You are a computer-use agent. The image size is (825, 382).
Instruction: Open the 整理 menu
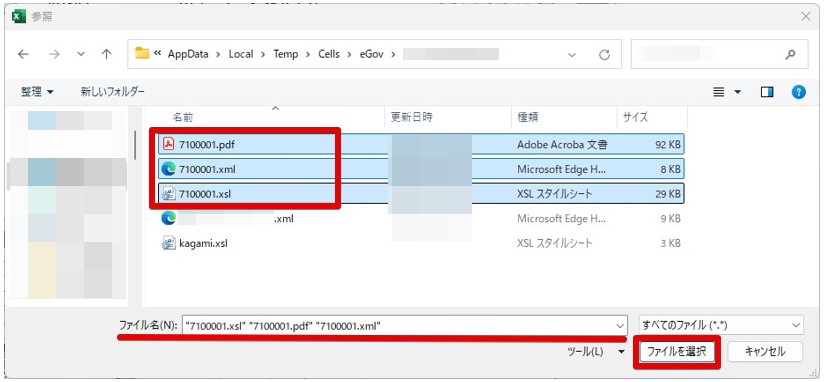[37, 92]
